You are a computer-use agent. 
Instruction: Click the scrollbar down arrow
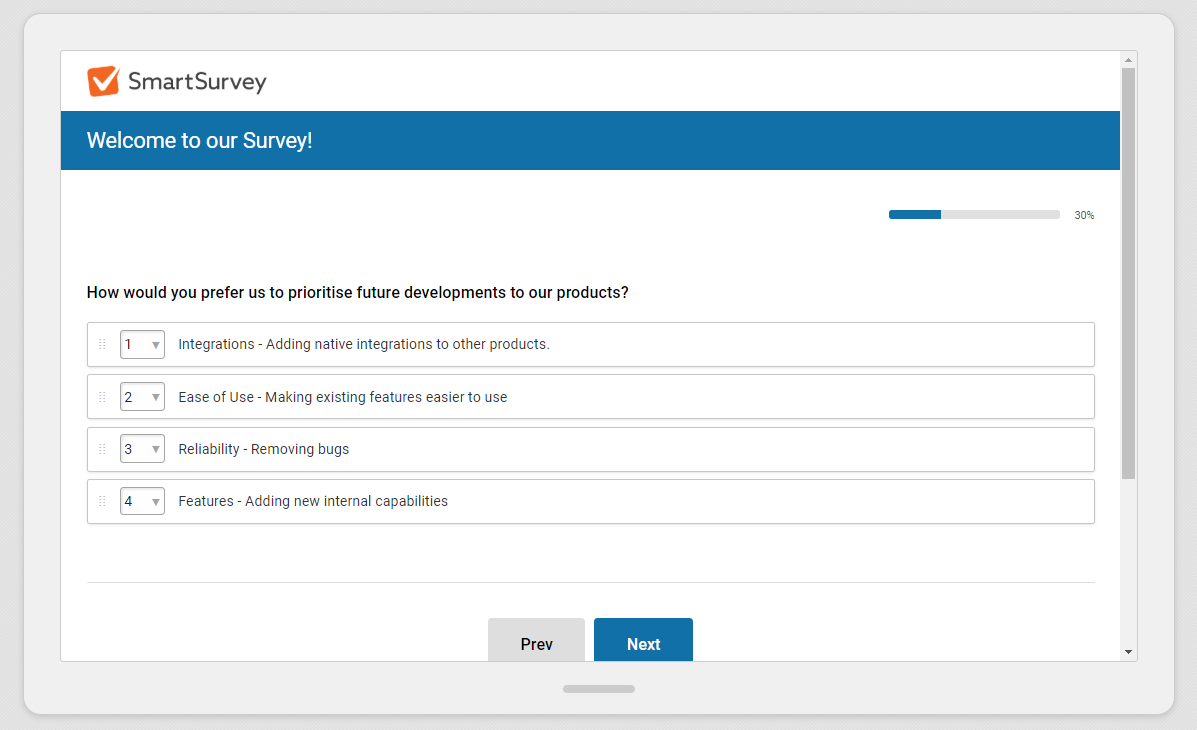[x=1129, y=650]
